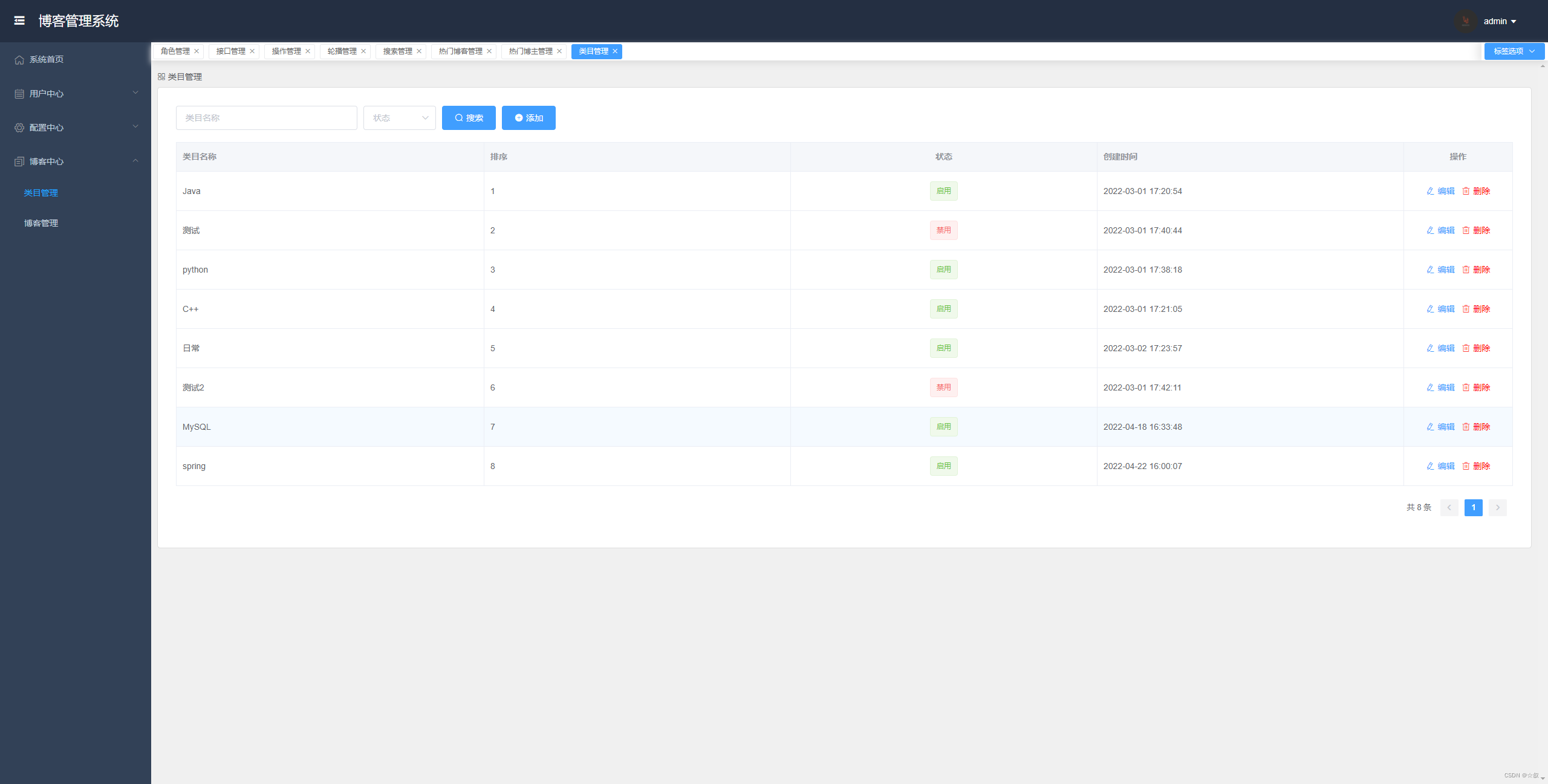1548x784 pixels.
Task: Switch to the 轮播管理 tab
Action: point(342,51)
